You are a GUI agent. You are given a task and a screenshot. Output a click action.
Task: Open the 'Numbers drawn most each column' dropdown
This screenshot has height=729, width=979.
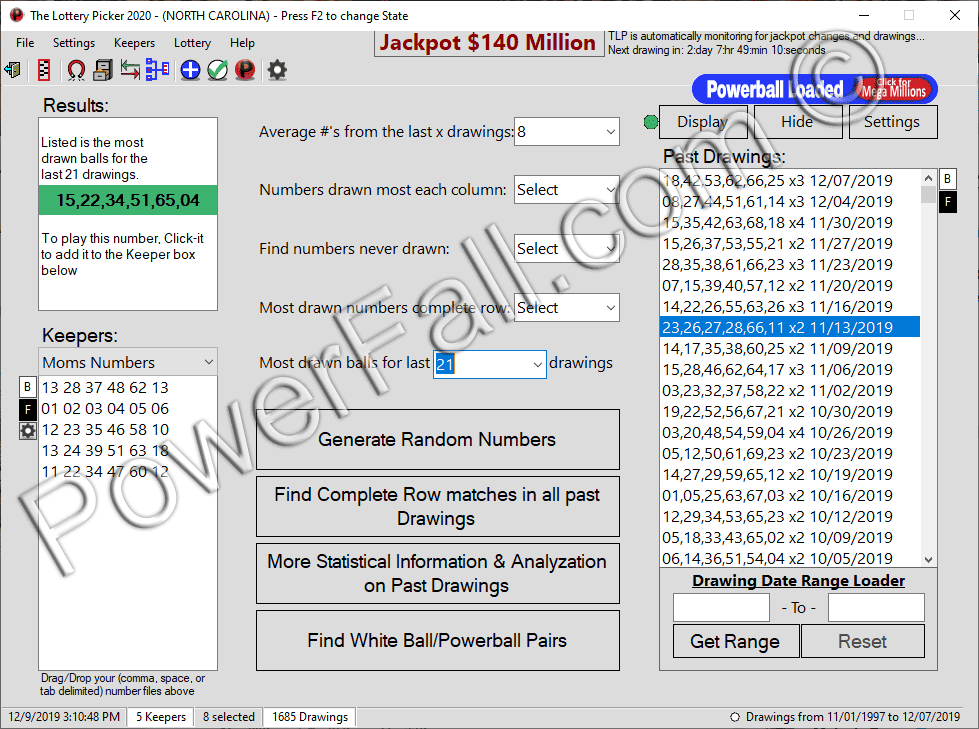click(567, 190)
